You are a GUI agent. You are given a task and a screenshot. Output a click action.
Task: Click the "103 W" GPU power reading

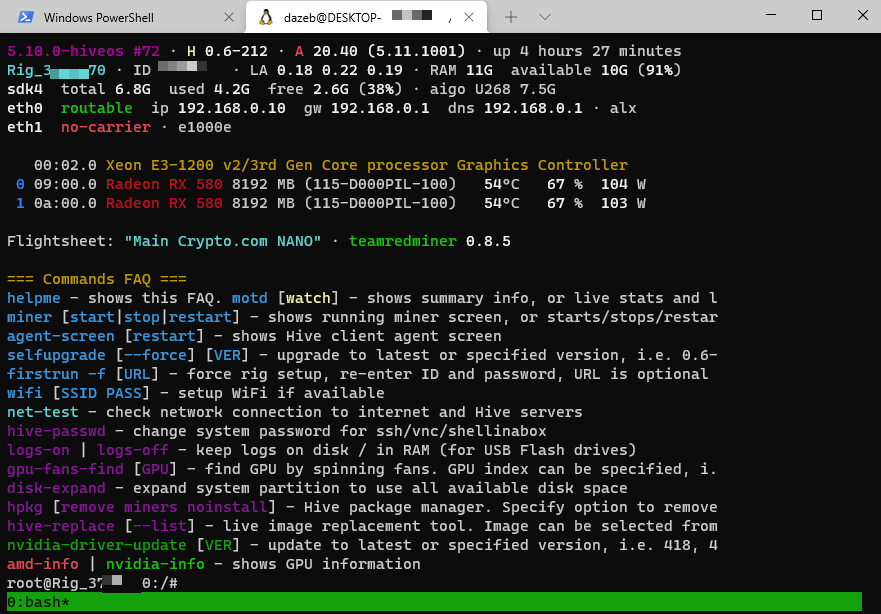click(624, 203)
